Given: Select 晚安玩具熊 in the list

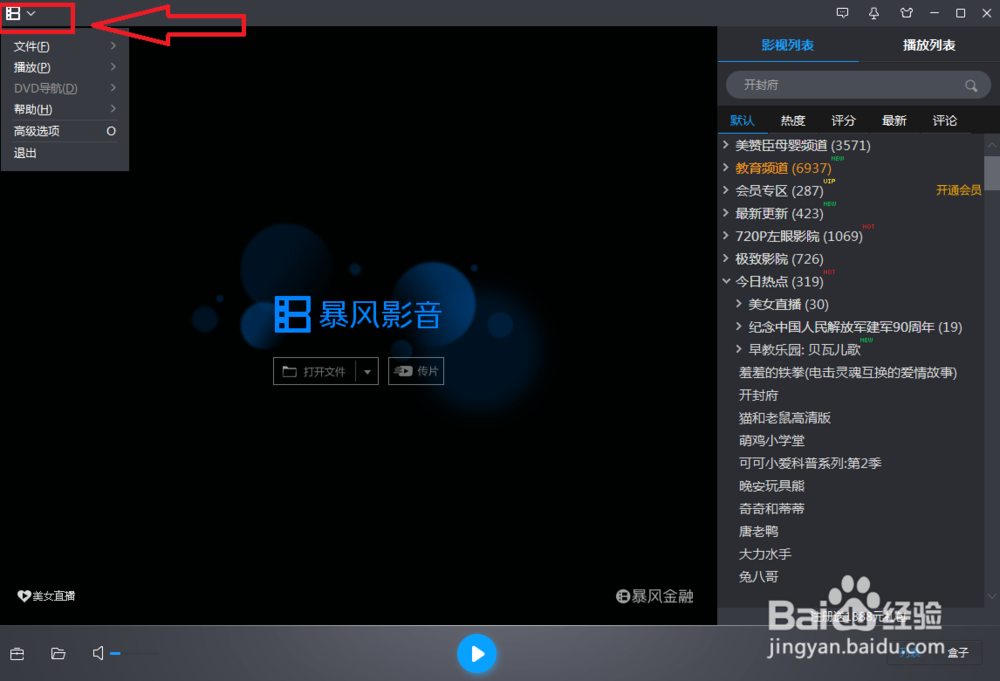Looking at the screenshot, I should pos(772,486).
